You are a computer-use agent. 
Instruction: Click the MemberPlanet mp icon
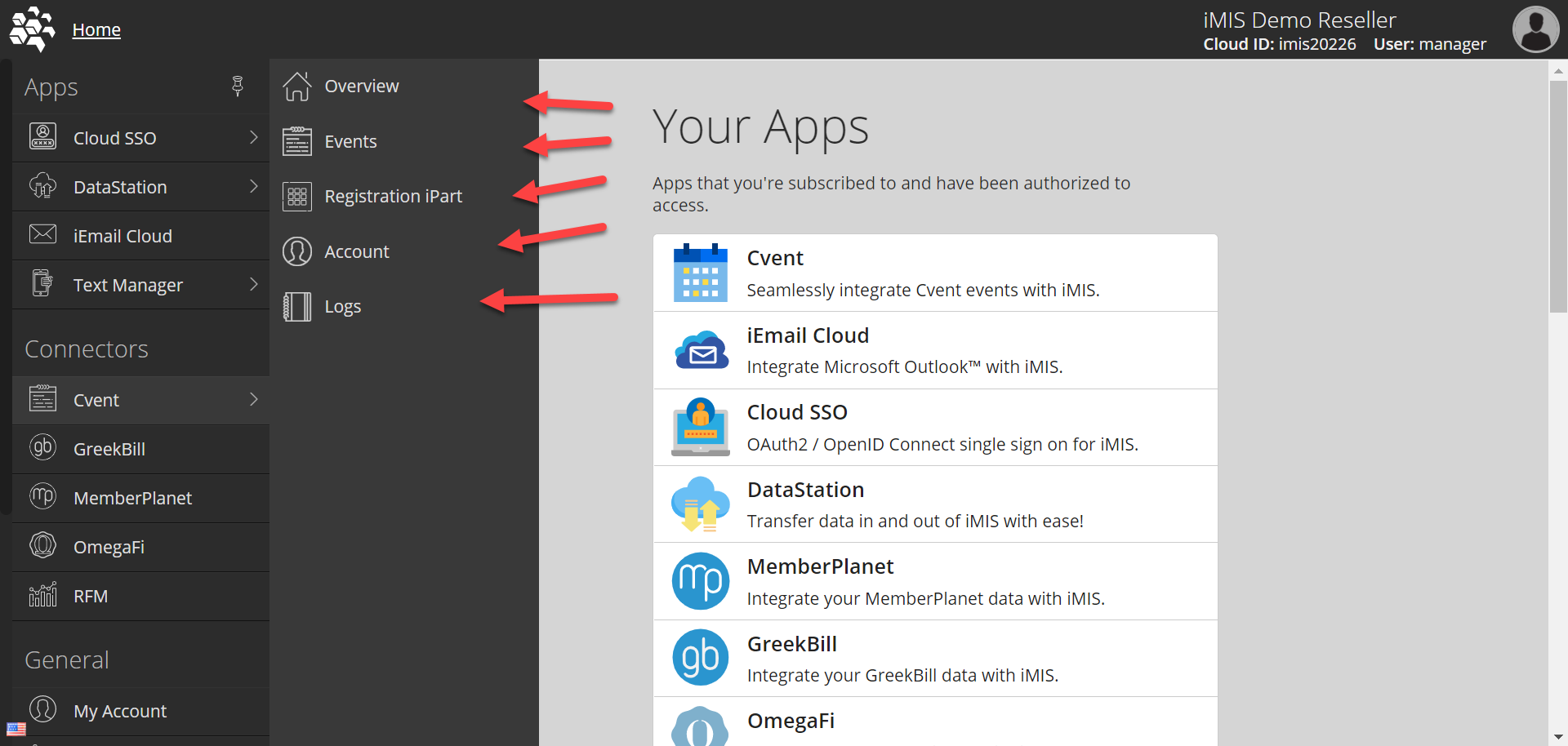(42, 497)
